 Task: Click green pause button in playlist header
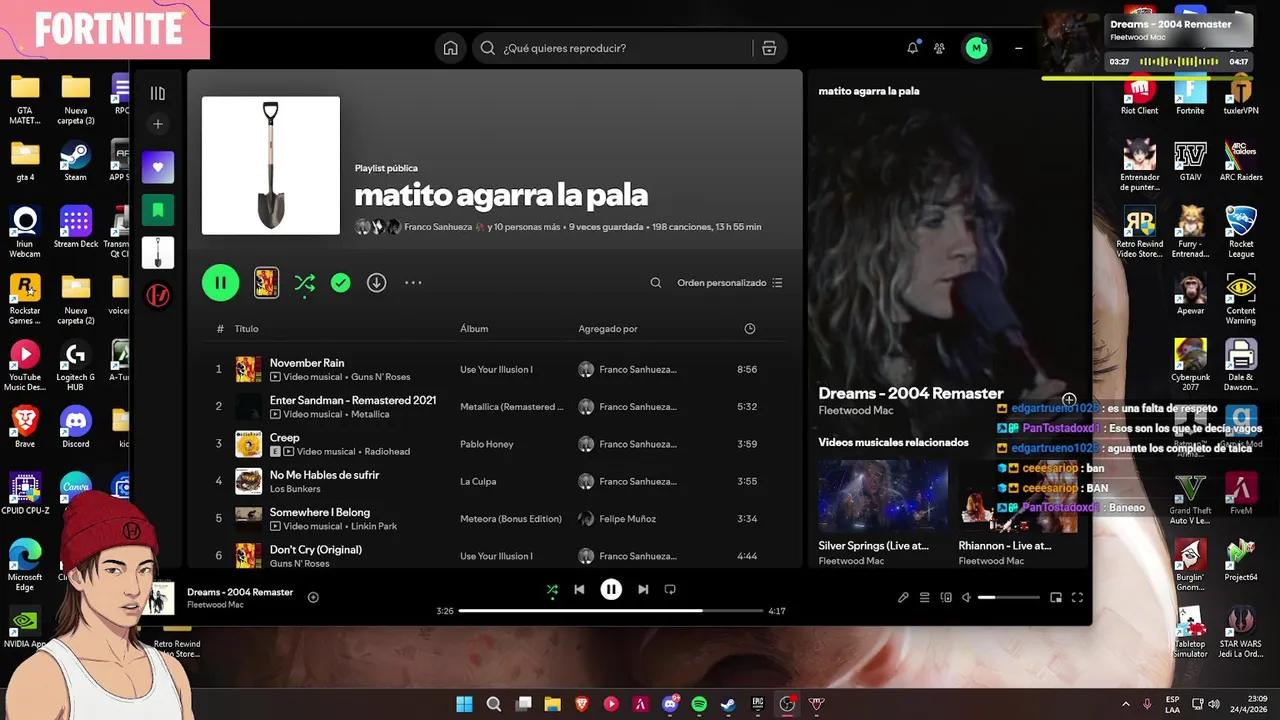pyautogui.click(x=221, y=283)
